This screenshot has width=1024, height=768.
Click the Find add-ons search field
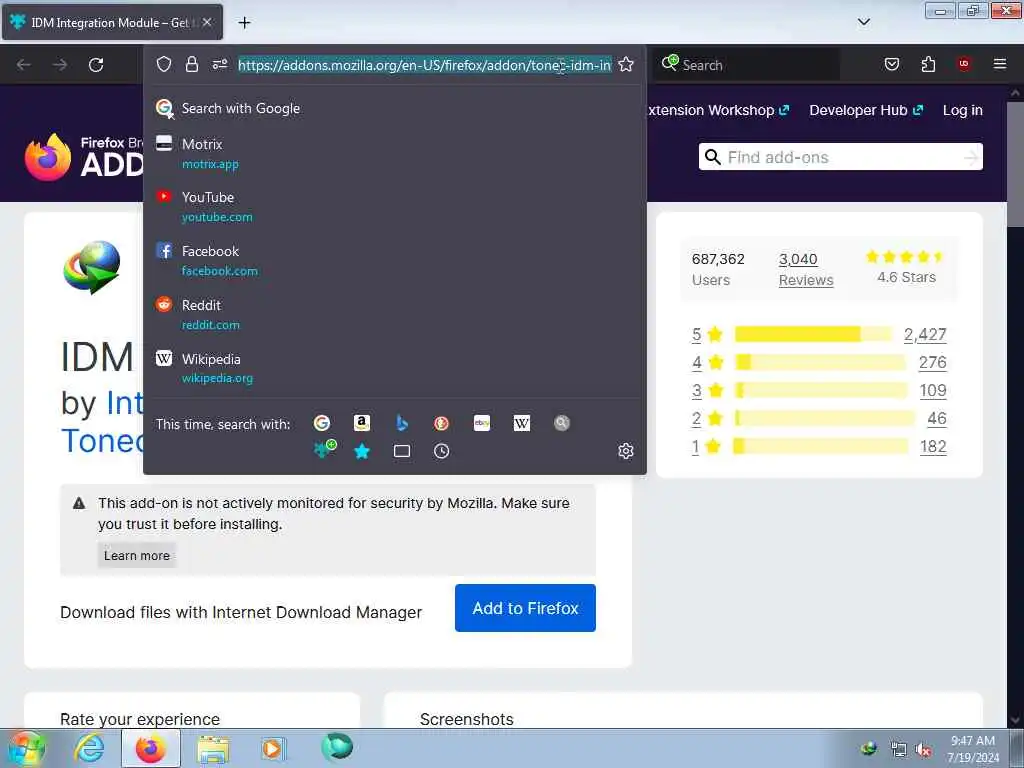point(840,157)
